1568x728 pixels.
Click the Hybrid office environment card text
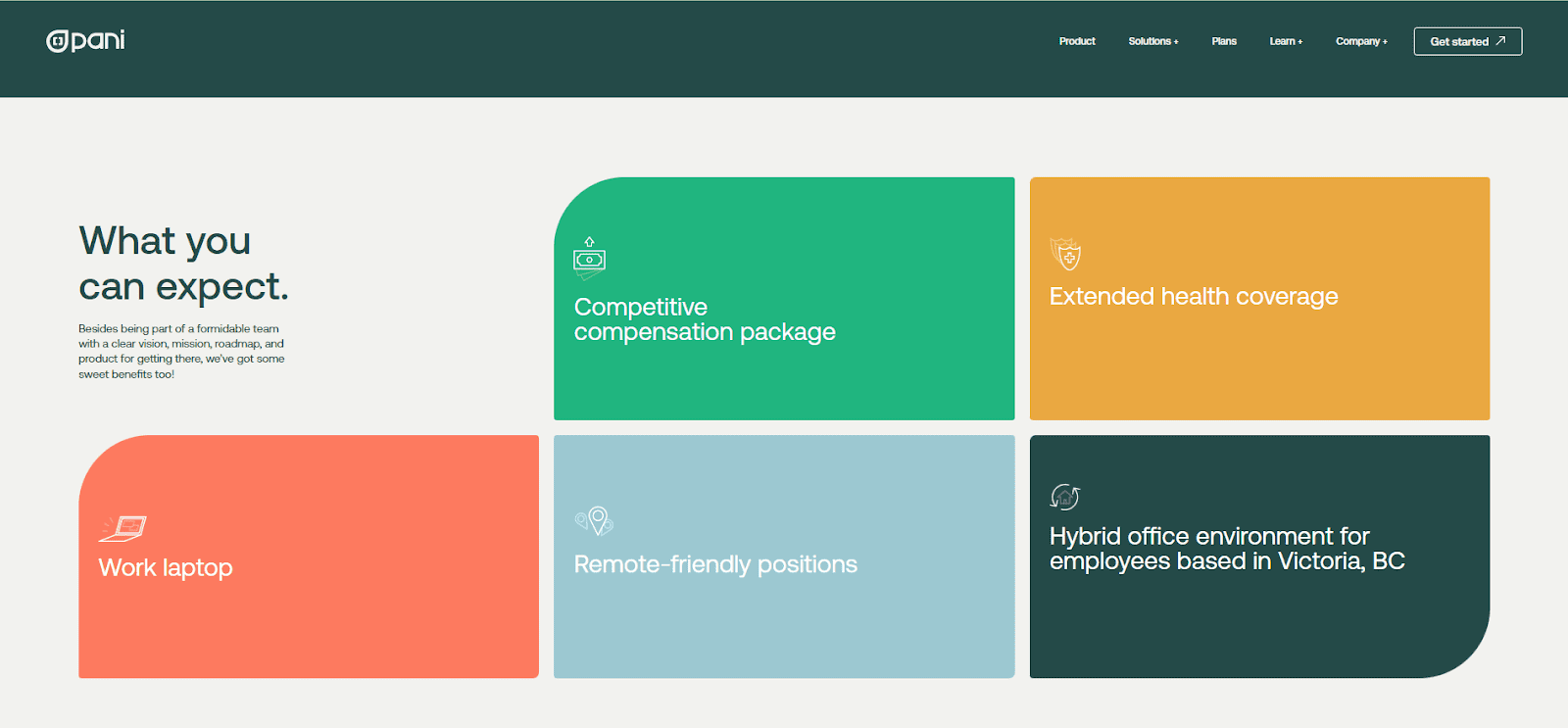1226,549
